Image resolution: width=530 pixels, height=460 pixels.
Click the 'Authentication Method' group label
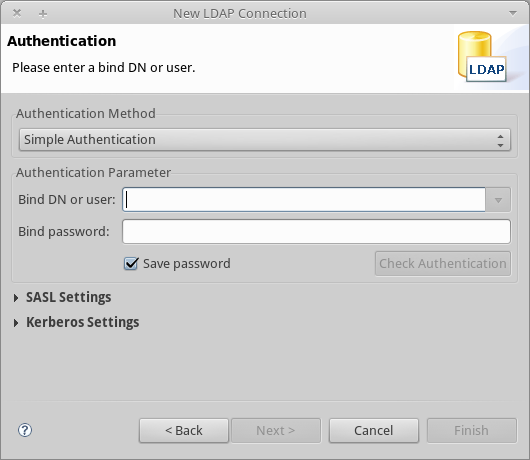point(86,114)
